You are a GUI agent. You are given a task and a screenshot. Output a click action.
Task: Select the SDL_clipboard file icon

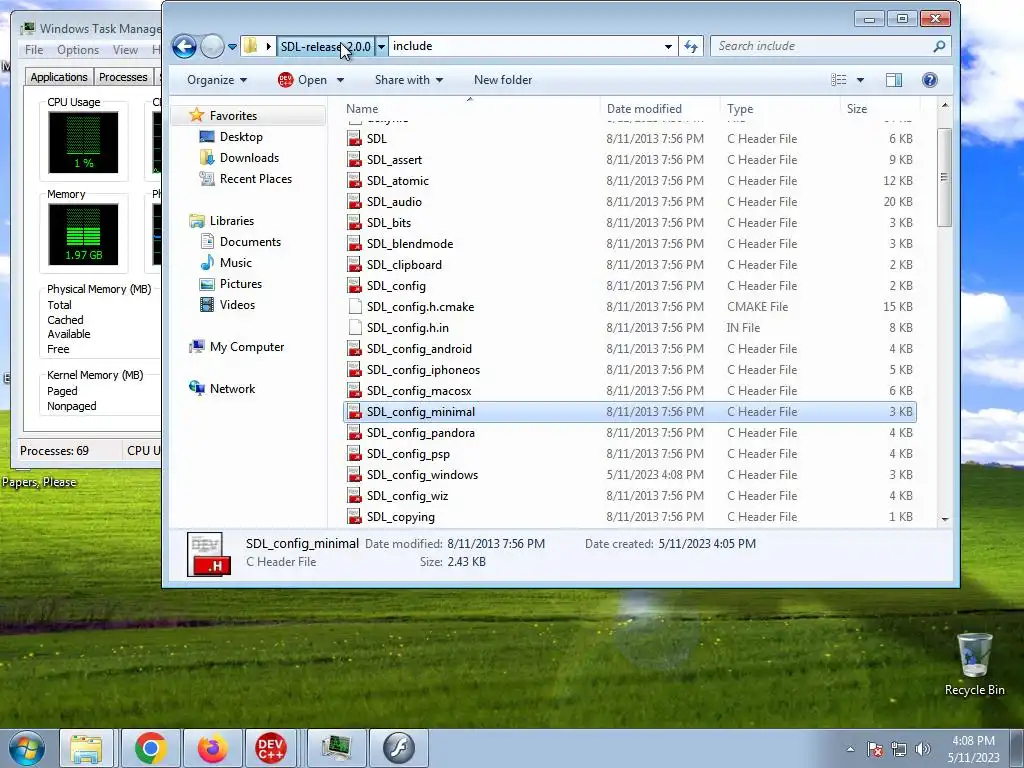coord(355,264)
